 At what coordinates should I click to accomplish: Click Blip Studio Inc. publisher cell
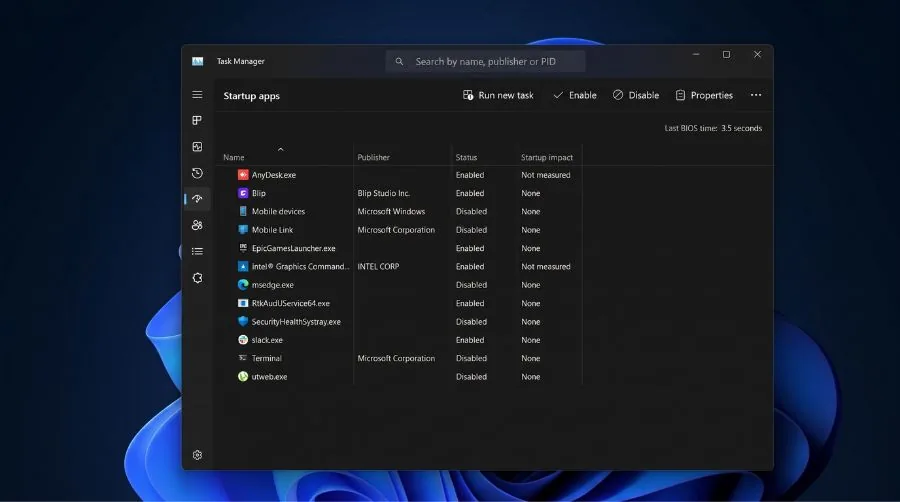(x=383, y=193)
